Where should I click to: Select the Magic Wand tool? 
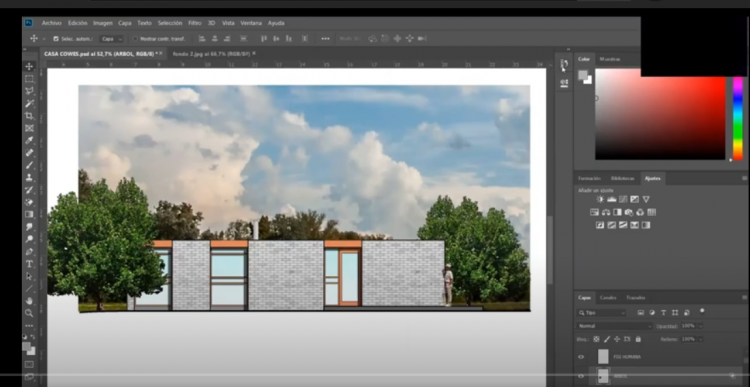[x=29, y=103]
